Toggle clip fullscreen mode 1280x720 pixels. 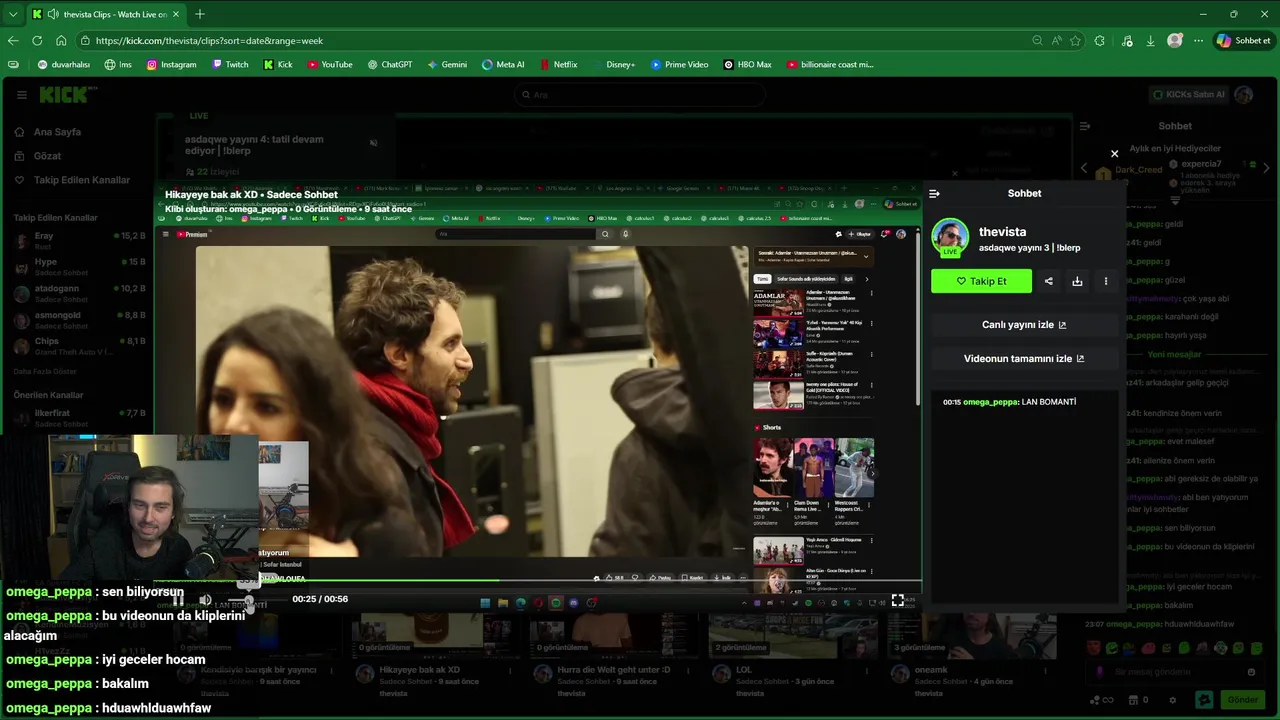(898, 600)
